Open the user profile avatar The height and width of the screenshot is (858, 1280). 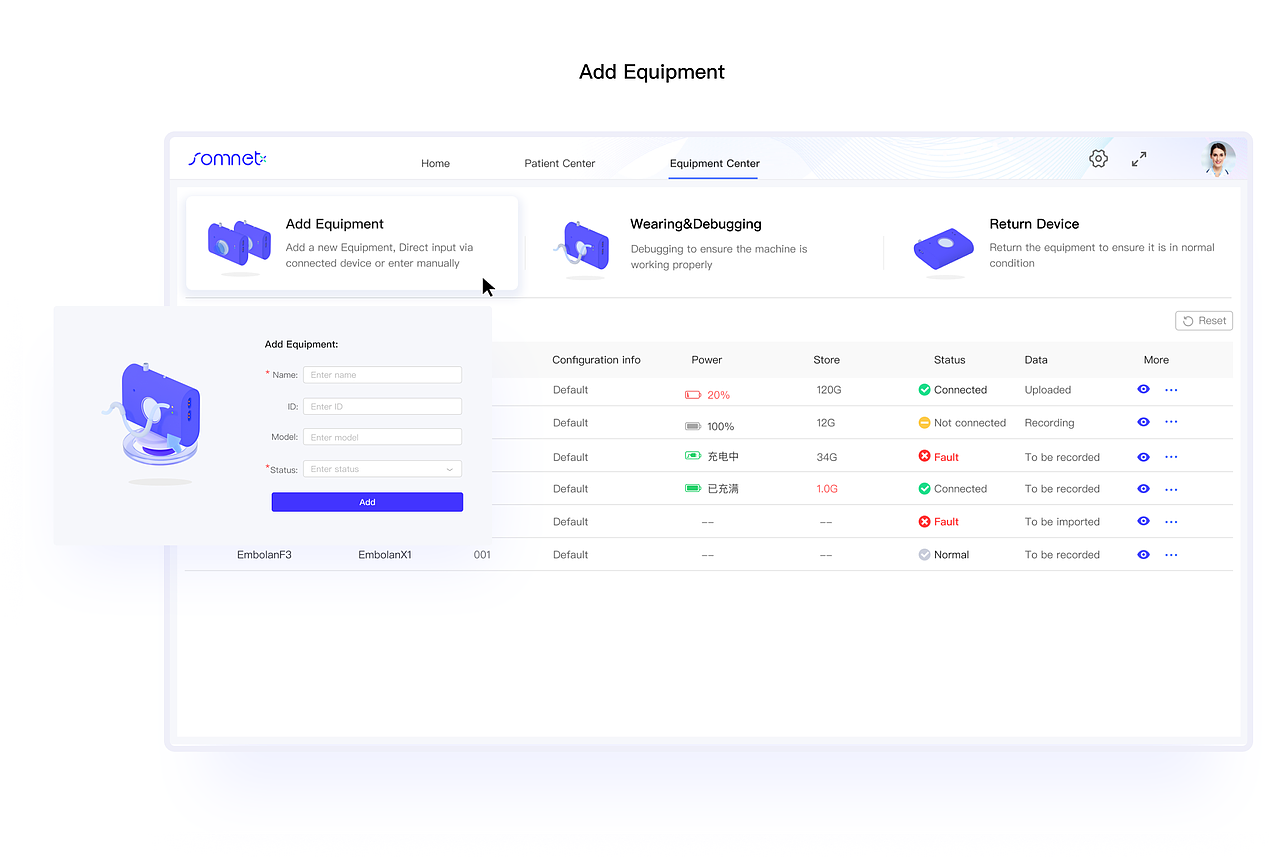pos(1218,159)
